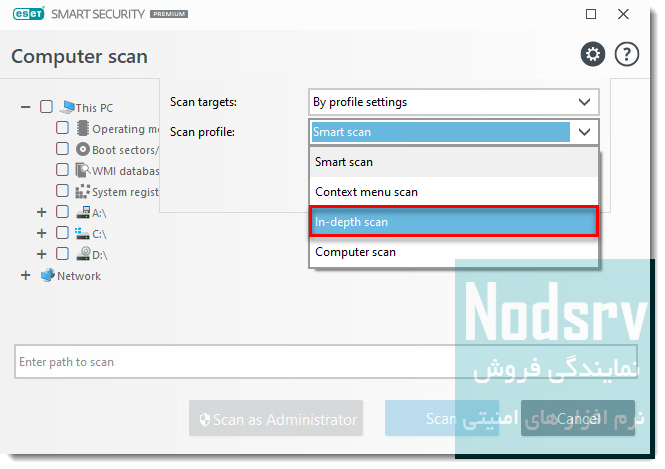Click the Boot sectors label text
The height and width of the screenshot is (469, 665).
(126, 150)
